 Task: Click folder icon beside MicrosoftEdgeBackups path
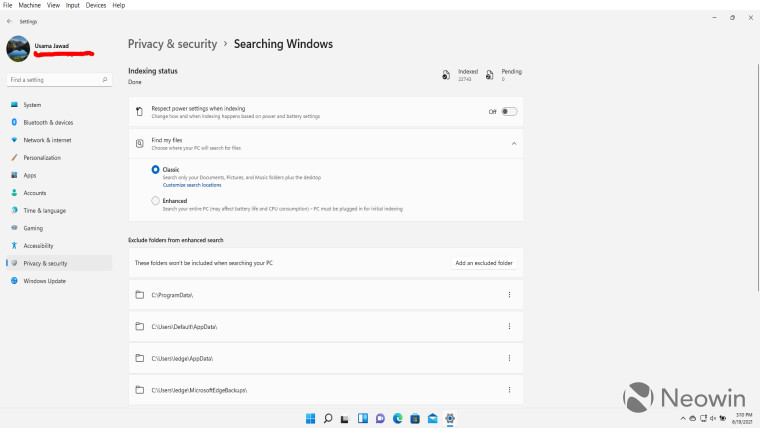click(140, 390)
